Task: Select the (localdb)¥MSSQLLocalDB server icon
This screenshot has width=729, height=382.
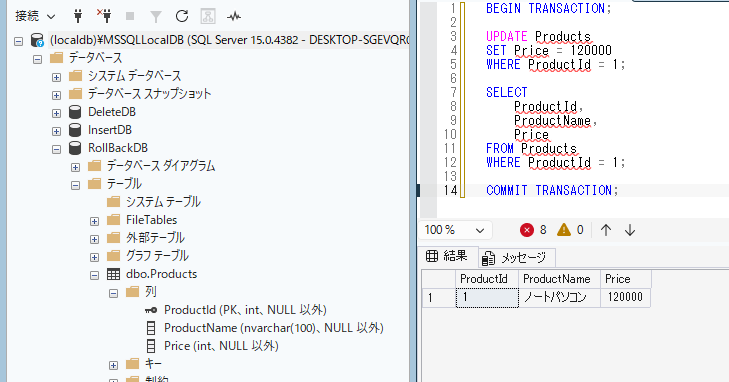Action: (37, 40)
